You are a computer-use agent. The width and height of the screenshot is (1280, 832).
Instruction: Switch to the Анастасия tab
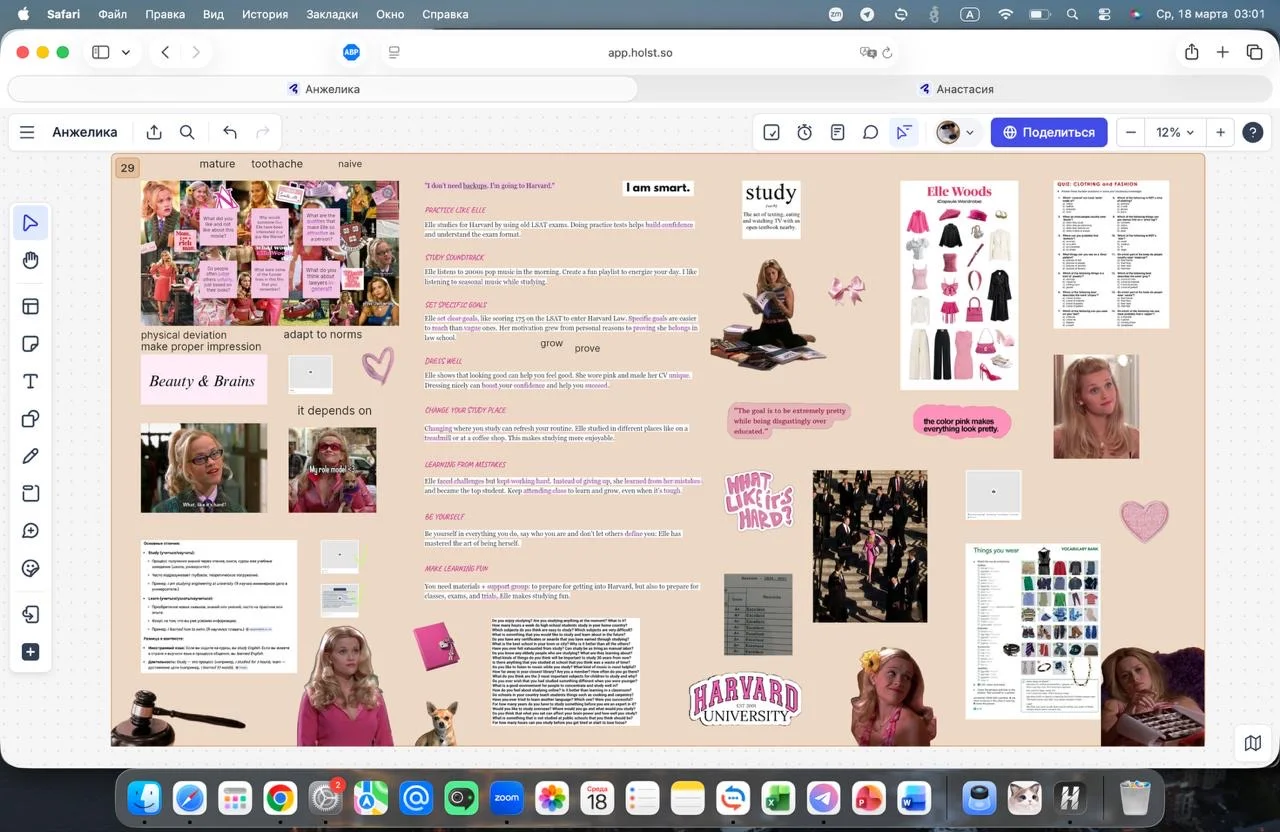pos(955,89)
